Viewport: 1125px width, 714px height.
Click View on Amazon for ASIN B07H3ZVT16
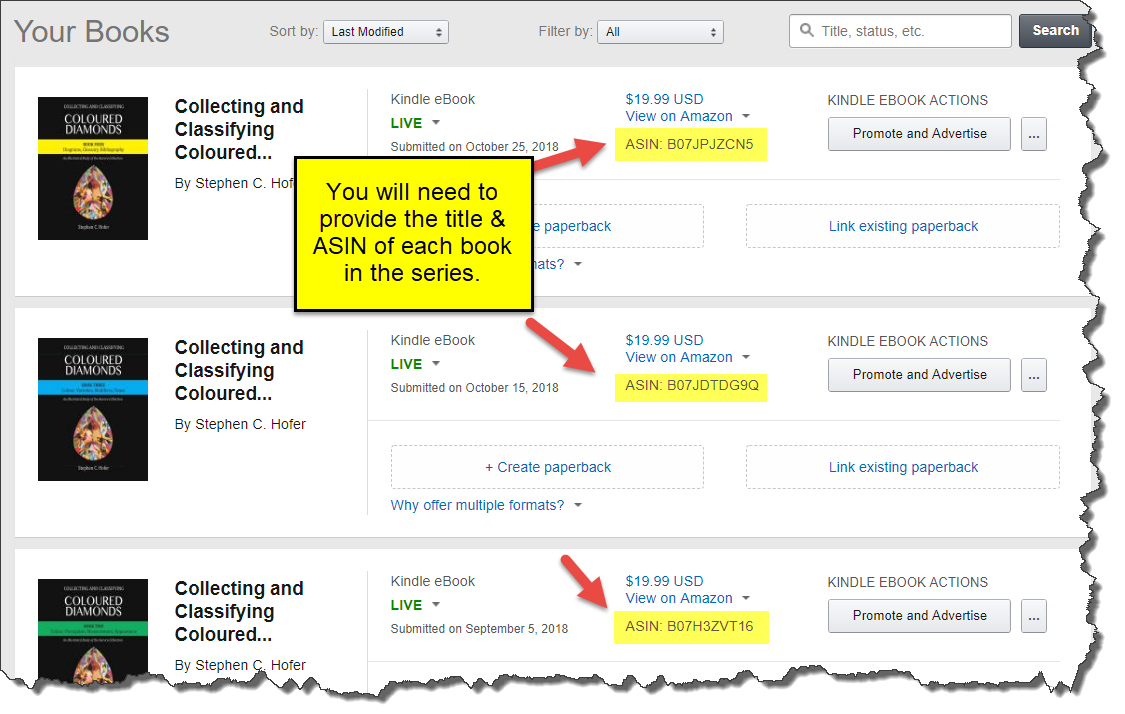[679, 598]
